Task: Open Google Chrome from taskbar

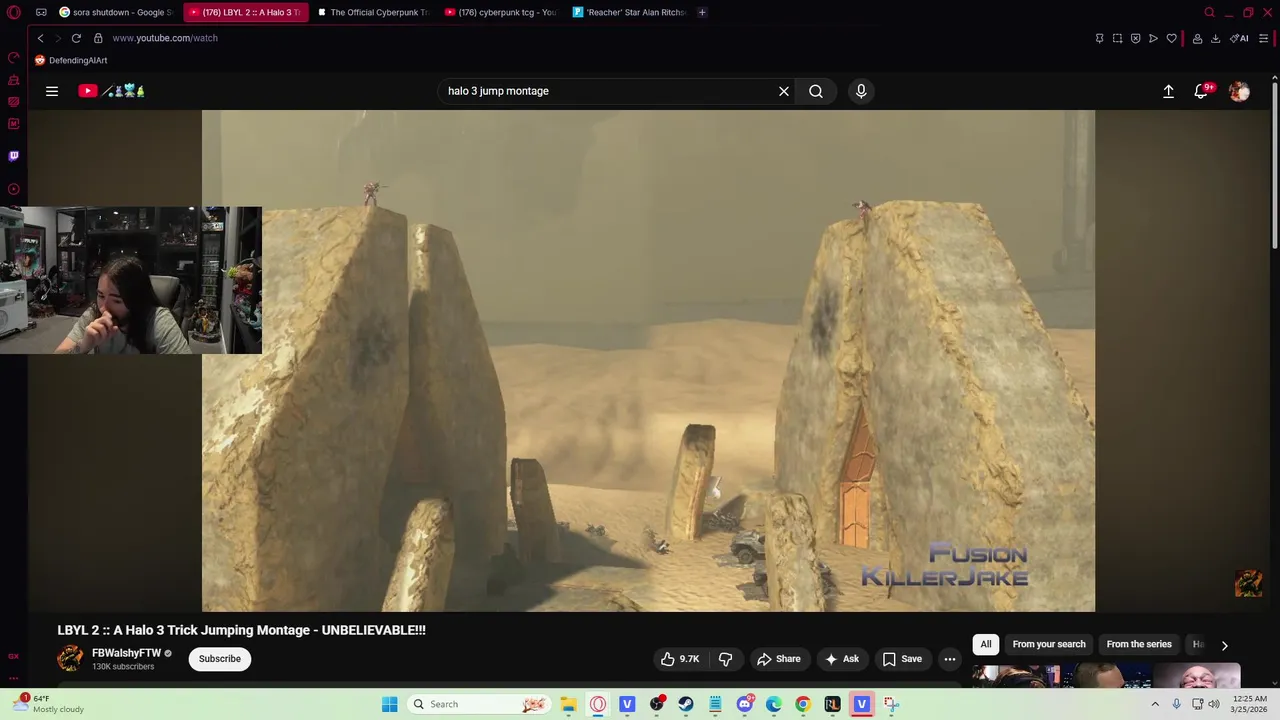Action: [802, 704]
